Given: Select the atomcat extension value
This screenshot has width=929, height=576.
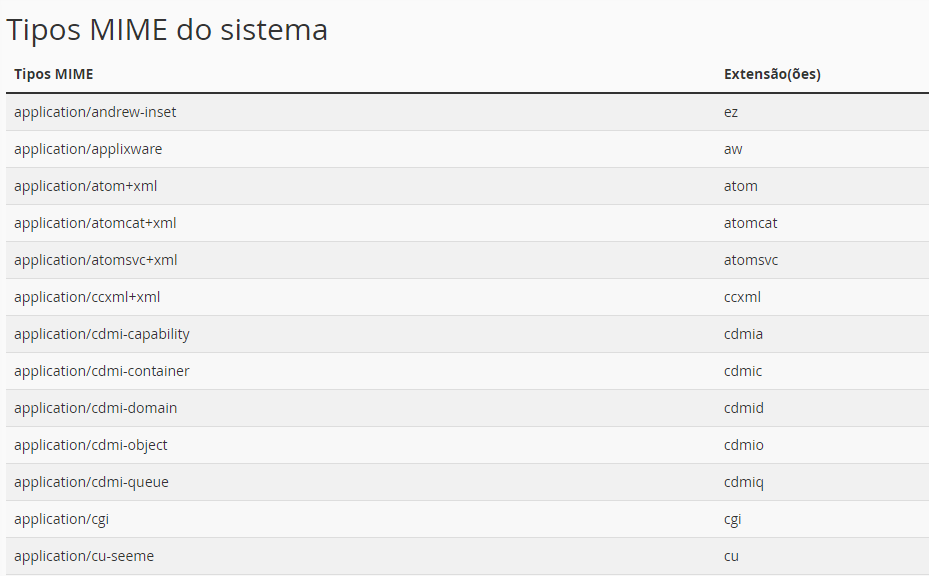Looking at the screenshot, I should coord(750,223).
